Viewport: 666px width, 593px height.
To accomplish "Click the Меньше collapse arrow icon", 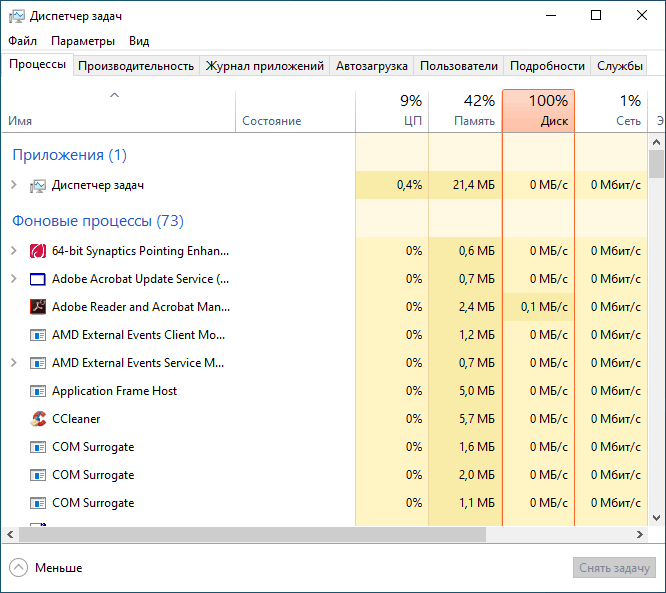I will 18,568.
